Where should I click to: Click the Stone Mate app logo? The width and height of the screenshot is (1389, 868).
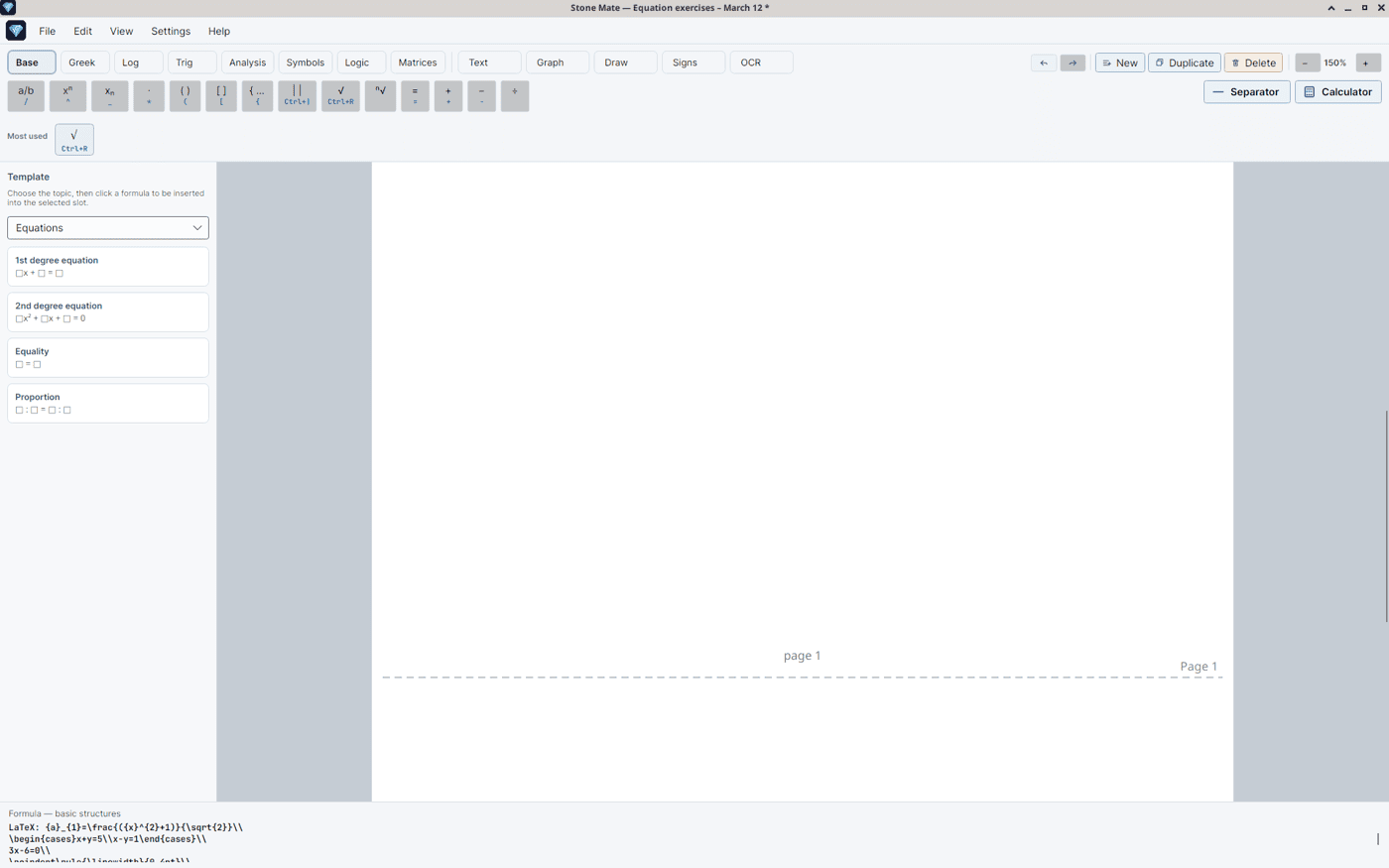tap(16, 31)
